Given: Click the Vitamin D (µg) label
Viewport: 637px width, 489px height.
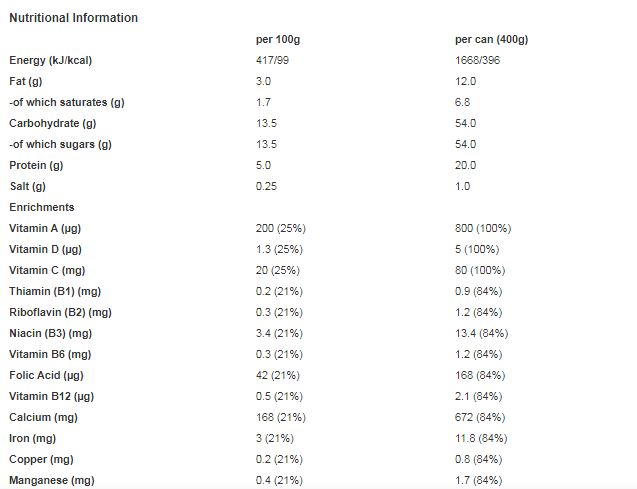Looking at the screenshot, I should pos(46,249).
